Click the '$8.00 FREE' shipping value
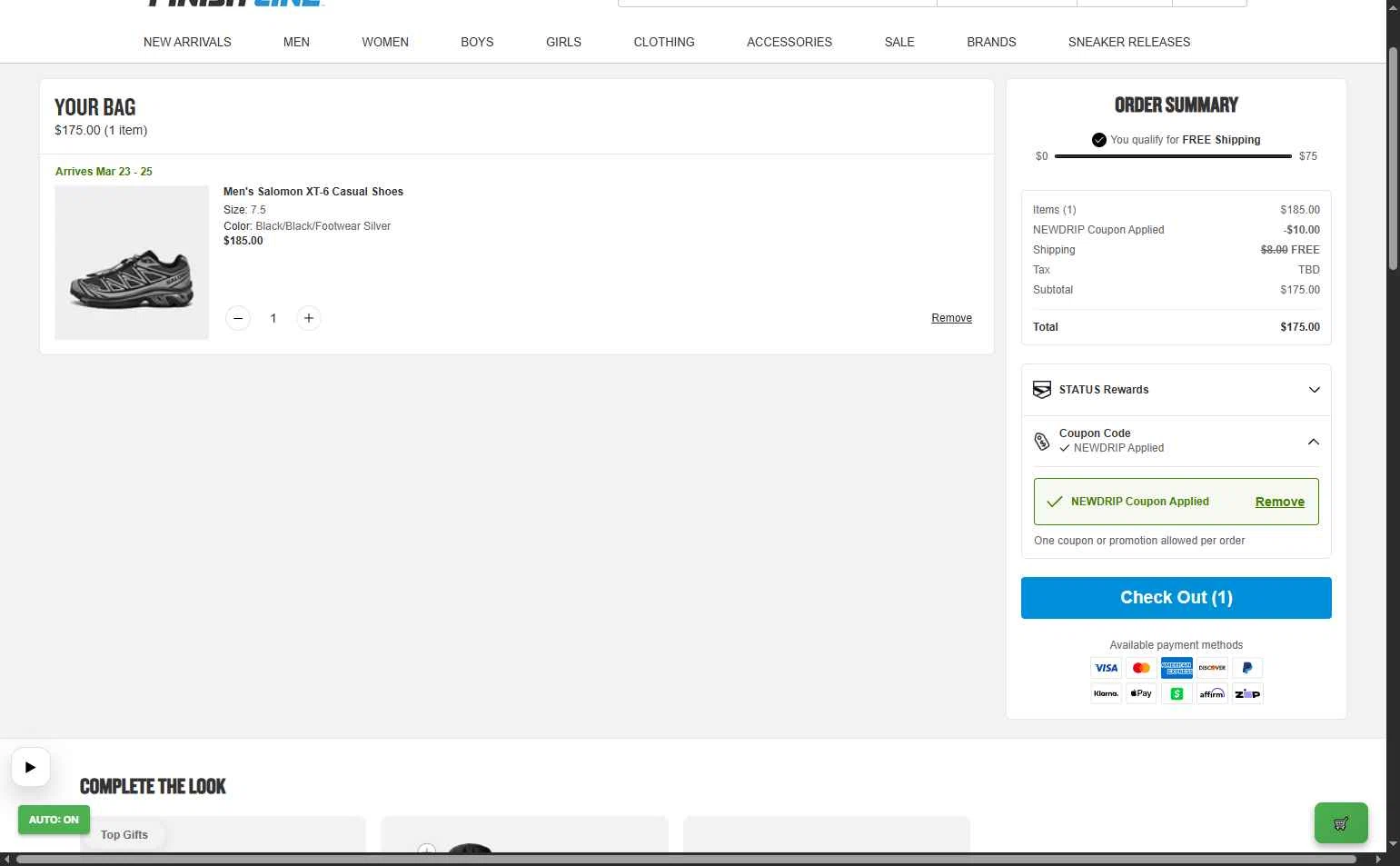The width and height of the screenshot is (1400, 866). point(1290,250)
